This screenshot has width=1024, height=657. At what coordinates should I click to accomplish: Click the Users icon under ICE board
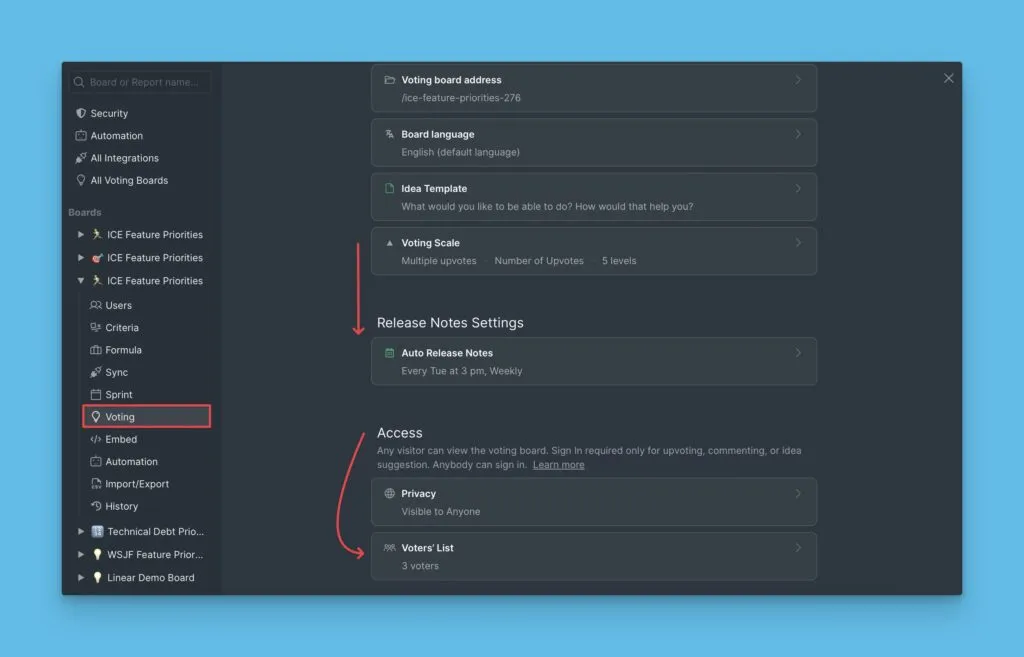click(96, 306)
